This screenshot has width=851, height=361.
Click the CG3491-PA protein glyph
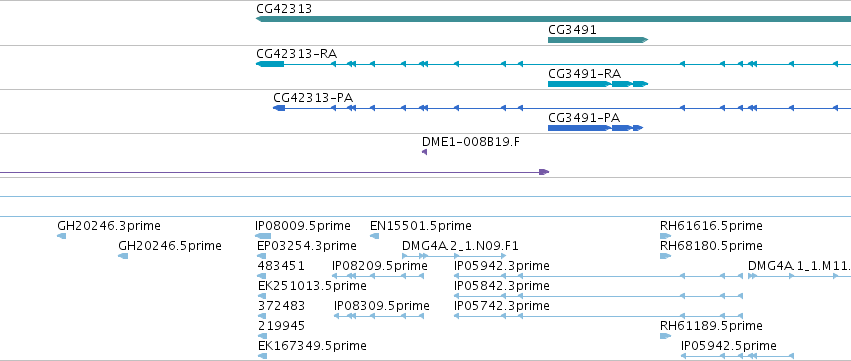(x=595, y=128)
